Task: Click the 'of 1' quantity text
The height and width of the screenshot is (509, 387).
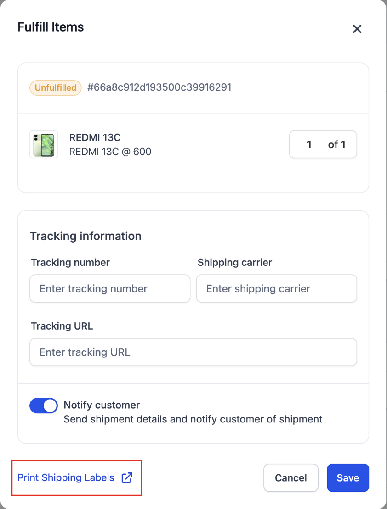Action: (x=337, y=144)
